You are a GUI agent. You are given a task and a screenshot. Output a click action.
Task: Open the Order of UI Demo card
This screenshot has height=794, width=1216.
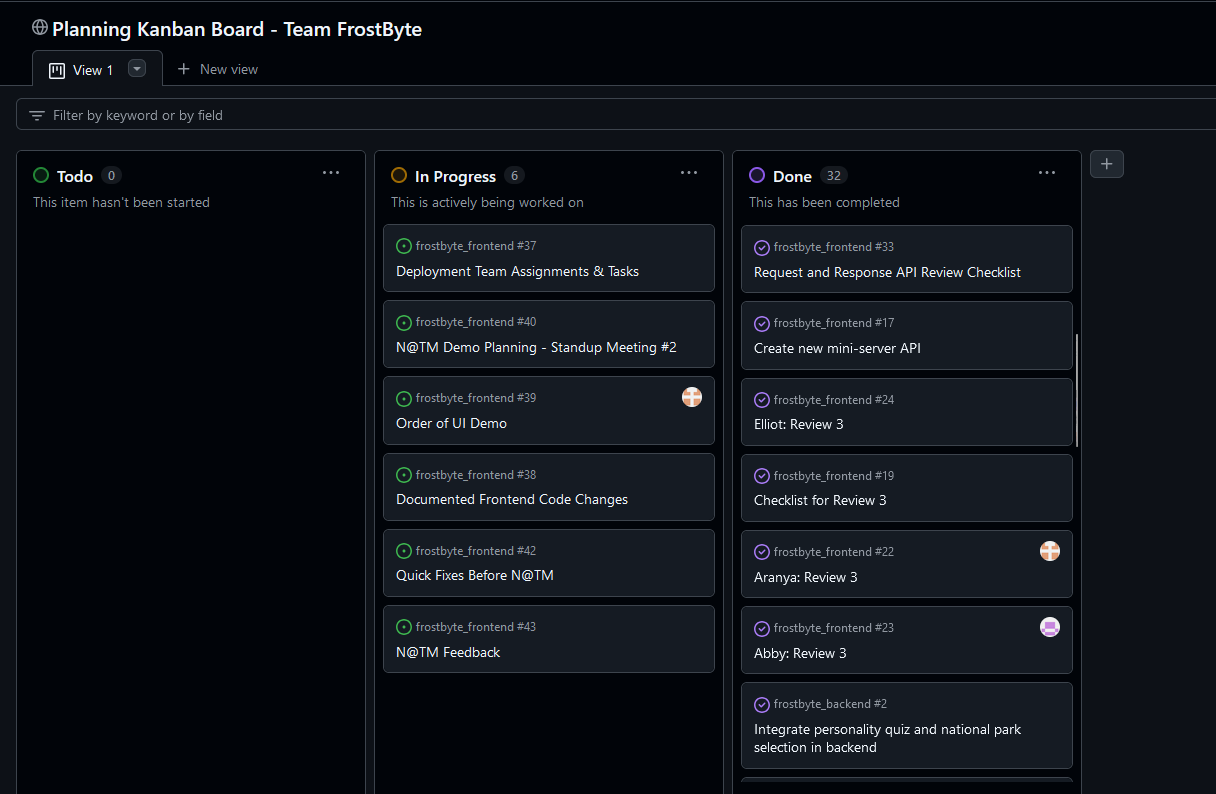coord(451,423)
